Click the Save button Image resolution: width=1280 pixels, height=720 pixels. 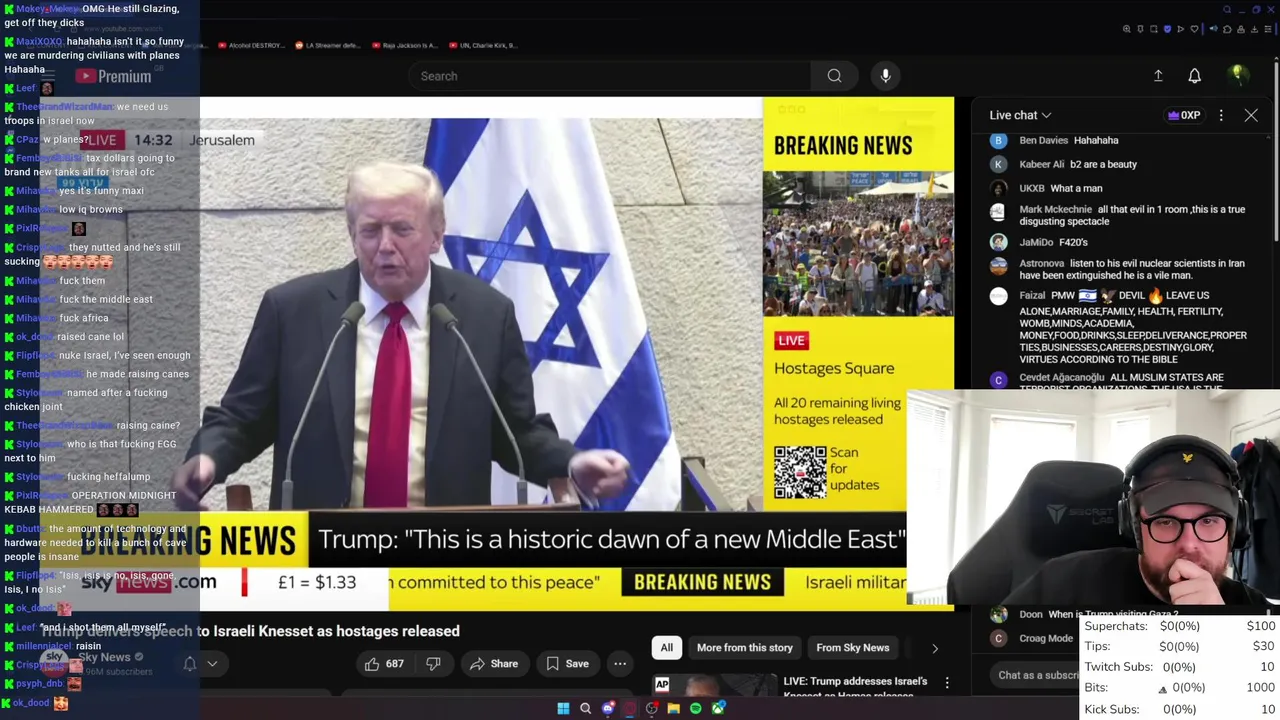click(x=567, y=664)
